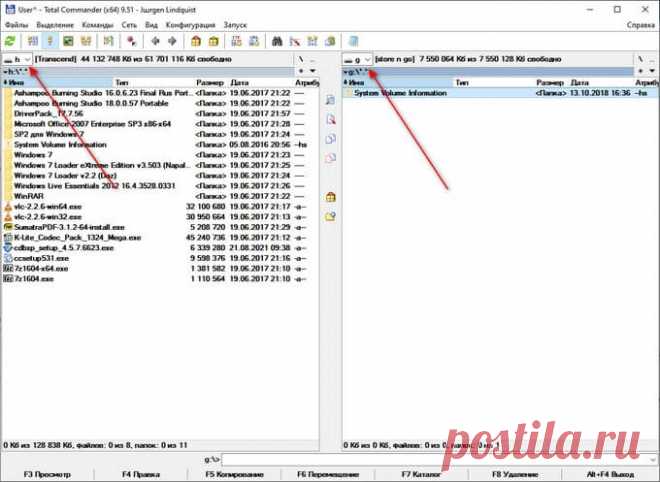Sort left panel by Дата column header
The image size is (660, 482).
(260, 83)
